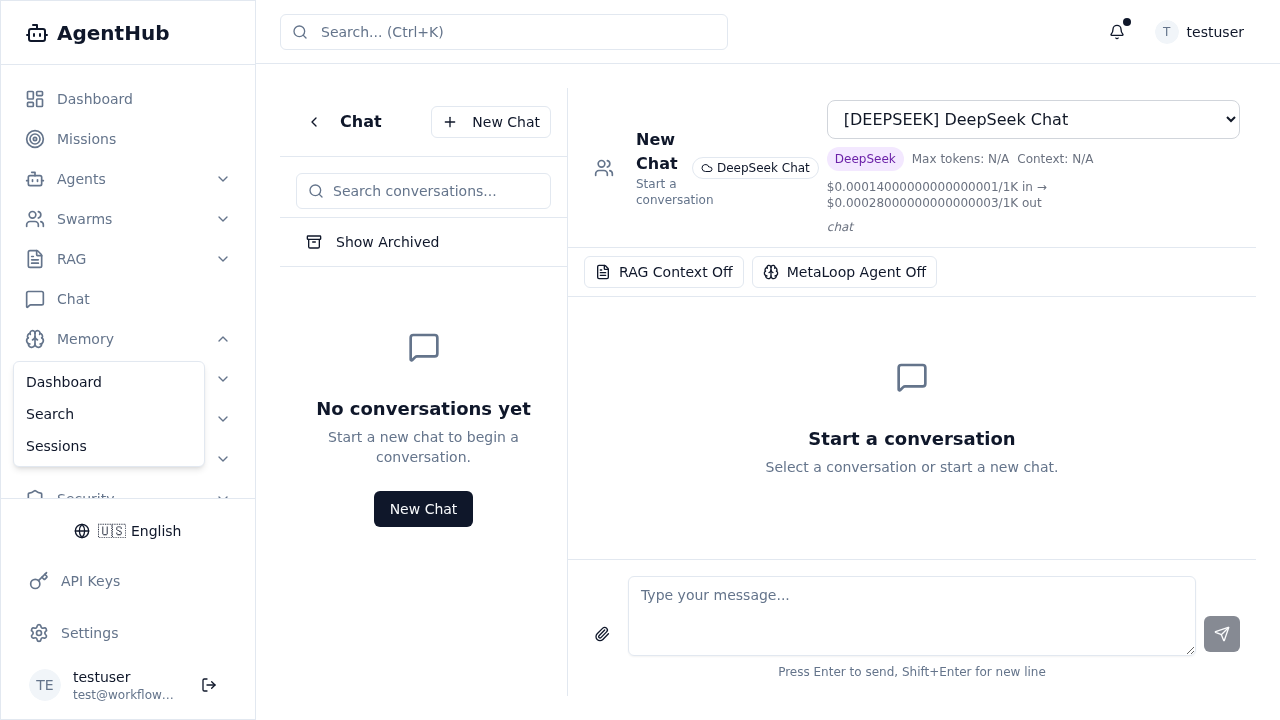
Task: Click the back arrow next to Chat
Action: (x=314, y=122)
